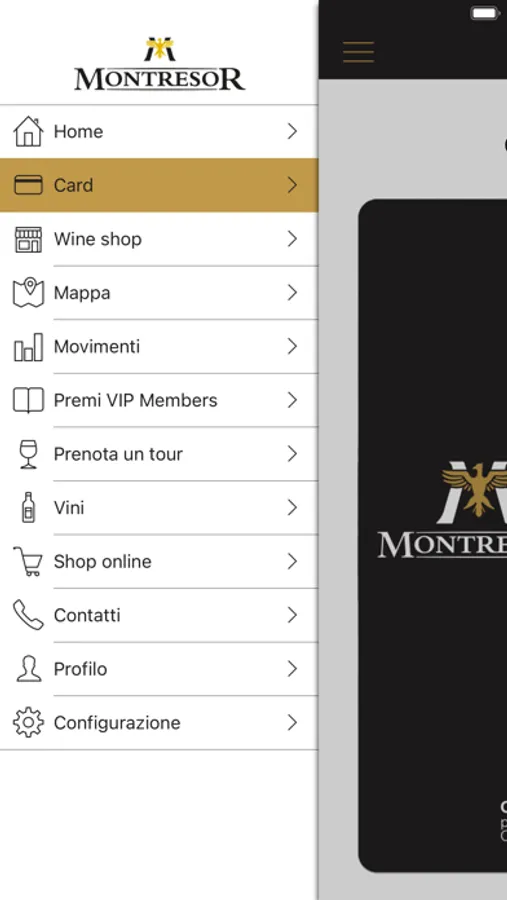Tap the black Montresor membership card
Viewport: 507px width, 900px height.
432,536
